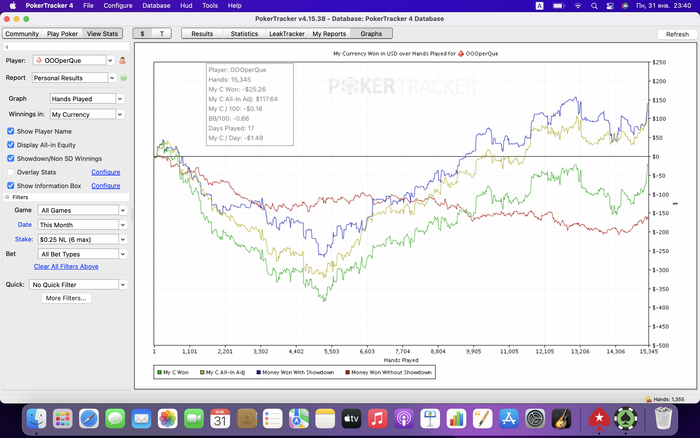Disable Showdown/Non SD Winnings checkbox

(10, 158)
